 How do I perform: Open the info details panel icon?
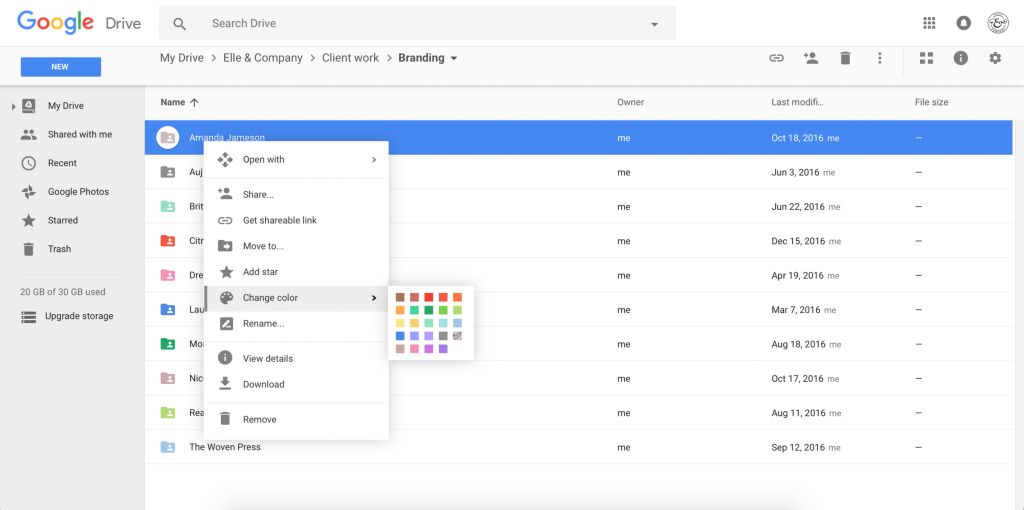(x=960, y=58)
